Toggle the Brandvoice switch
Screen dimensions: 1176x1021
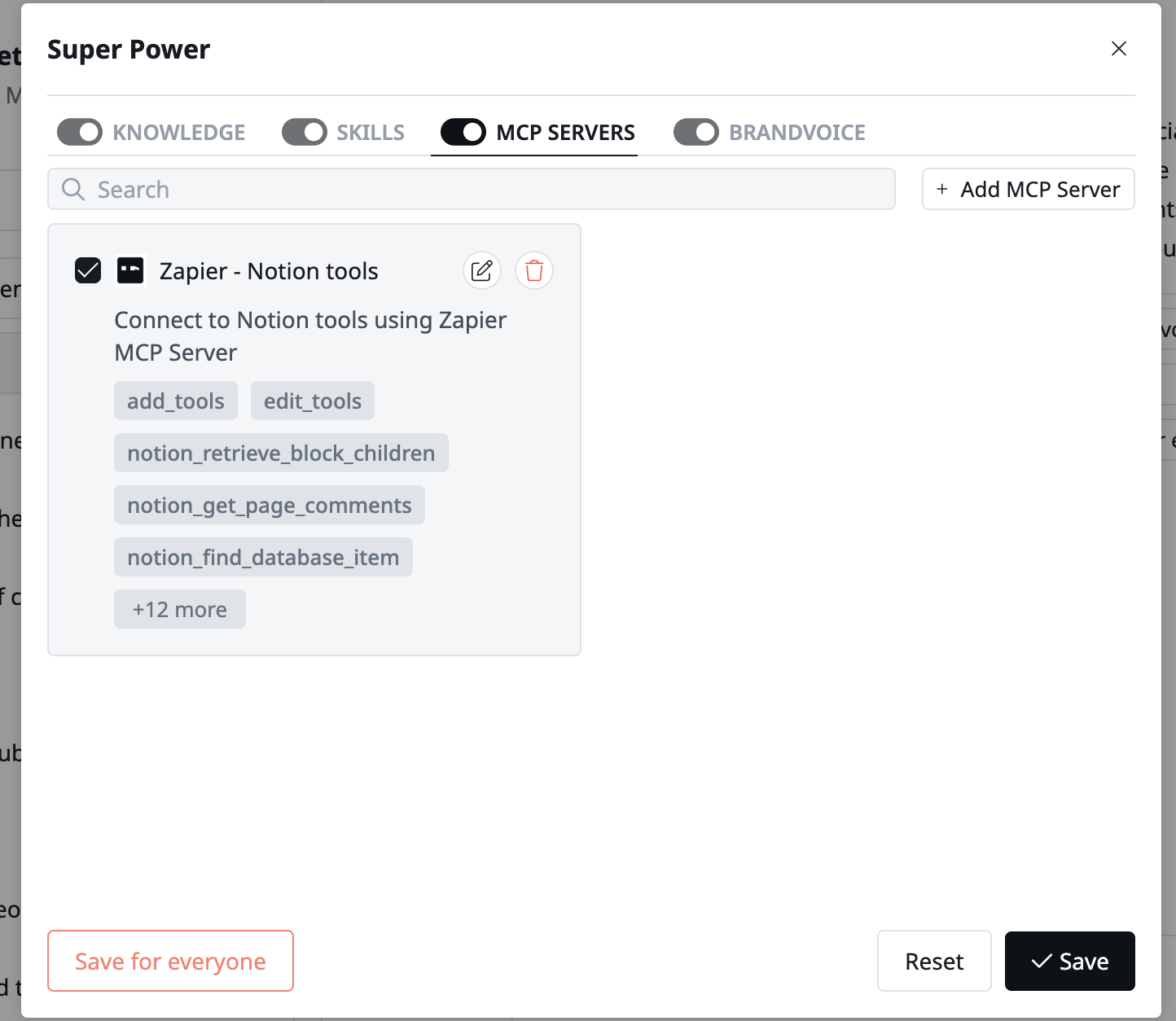[696, 132]
